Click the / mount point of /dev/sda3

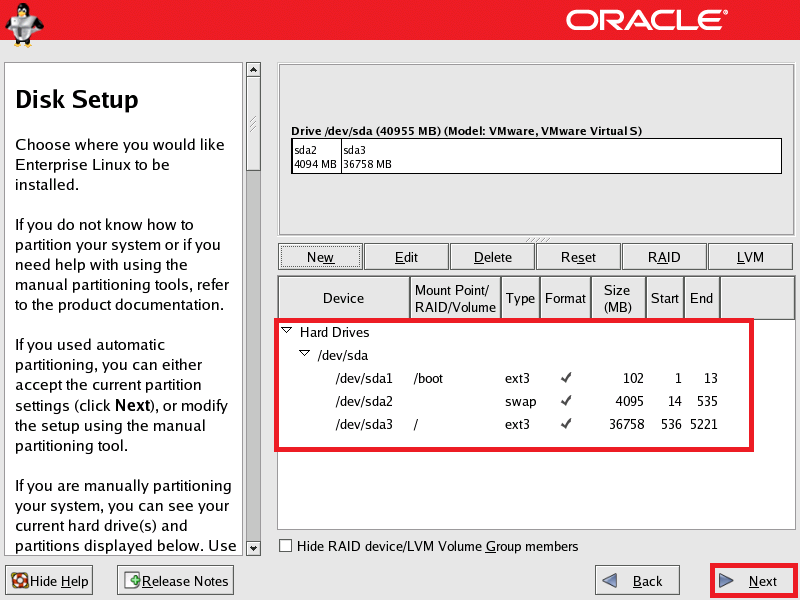(x=416, y=424)
